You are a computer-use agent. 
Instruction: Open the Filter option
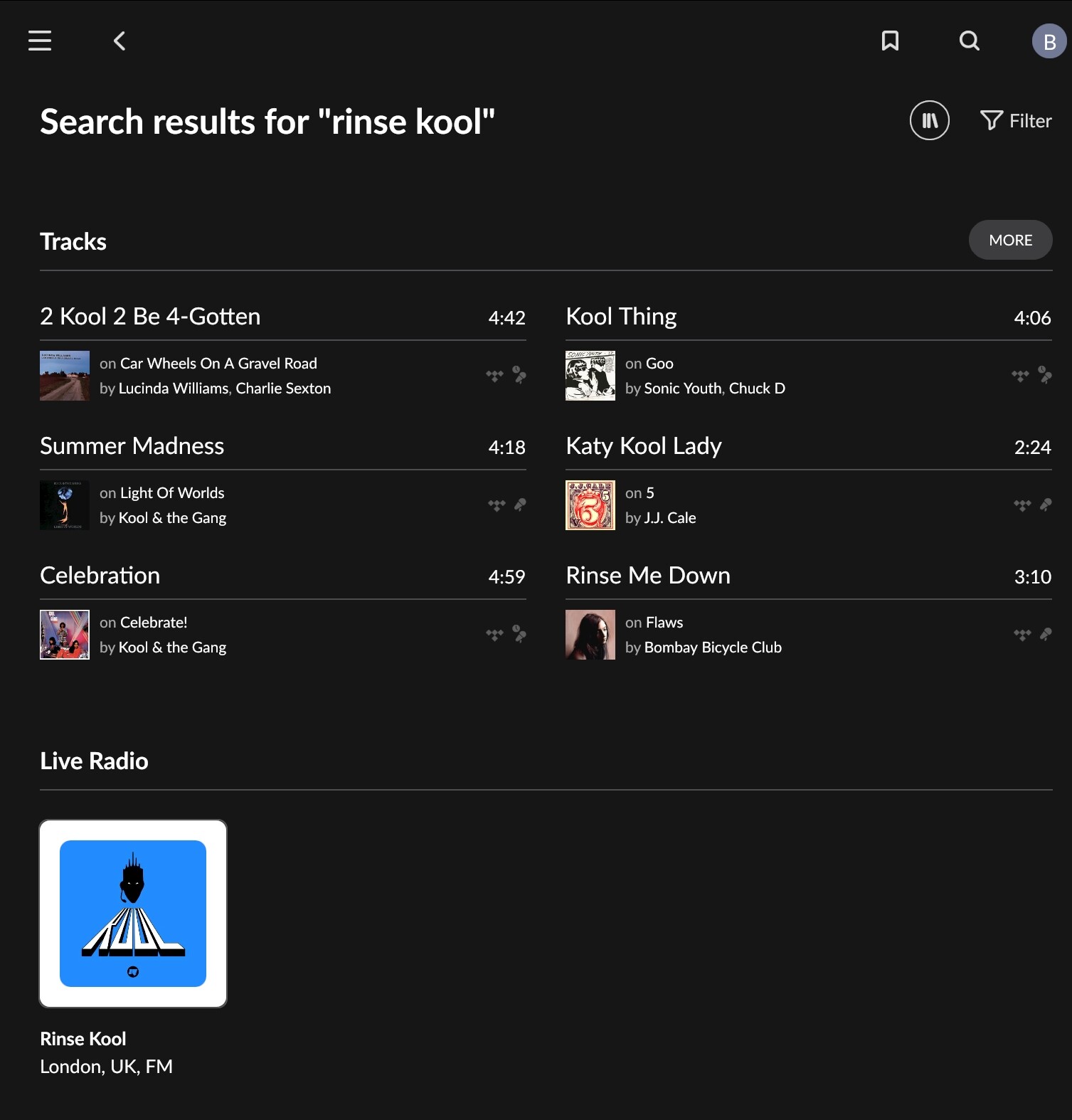(x=1016, y=121)
